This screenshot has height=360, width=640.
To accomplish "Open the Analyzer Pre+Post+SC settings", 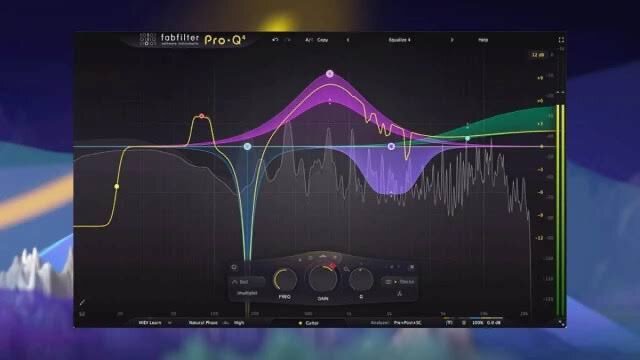I will pos(407,323).
